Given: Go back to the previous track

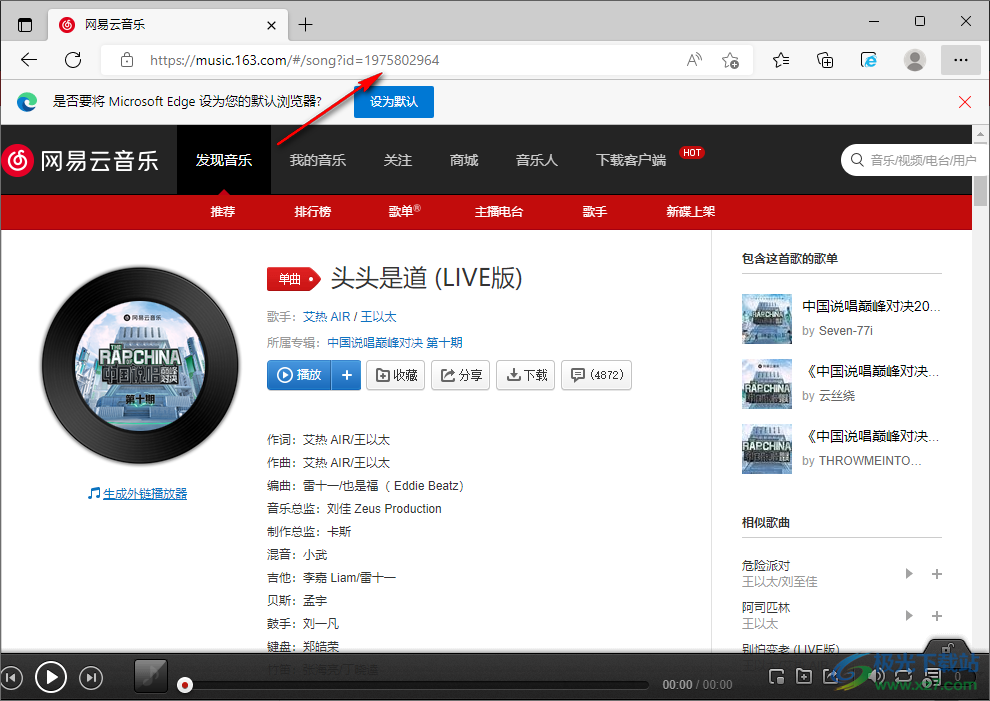Looking at the screenshot, I should pyautogui.click(x=12, y=677).
